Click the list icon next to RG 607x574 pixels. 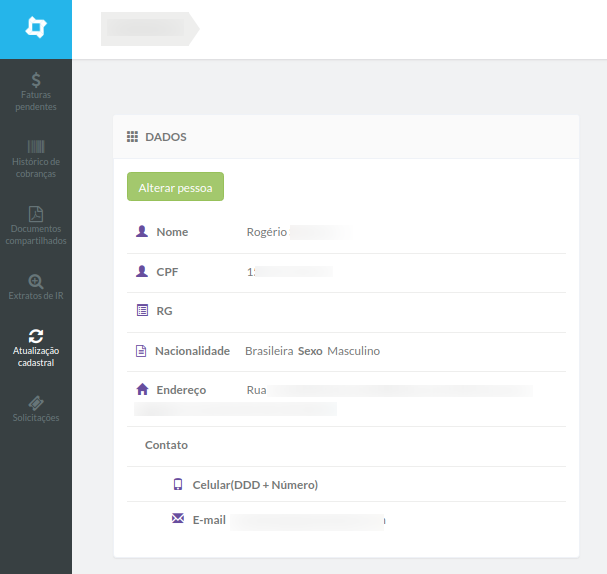click(142, 310)
